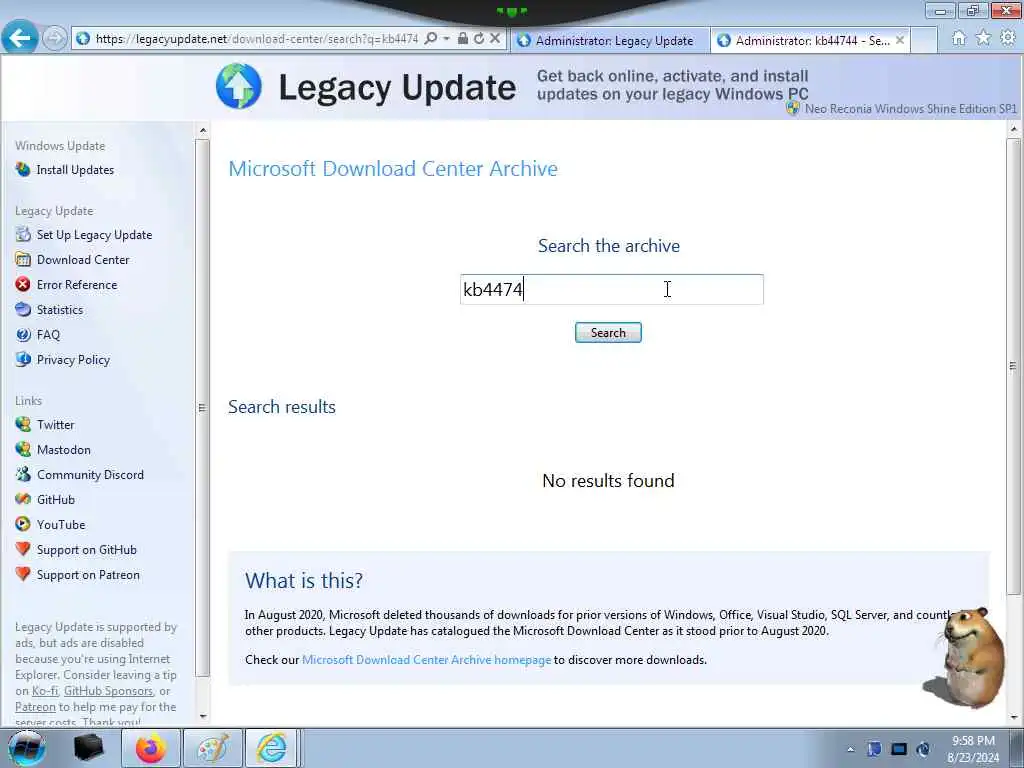Open the YouTube link
The width and height of the screenshot is (1024, 768).
coord(61,524)
